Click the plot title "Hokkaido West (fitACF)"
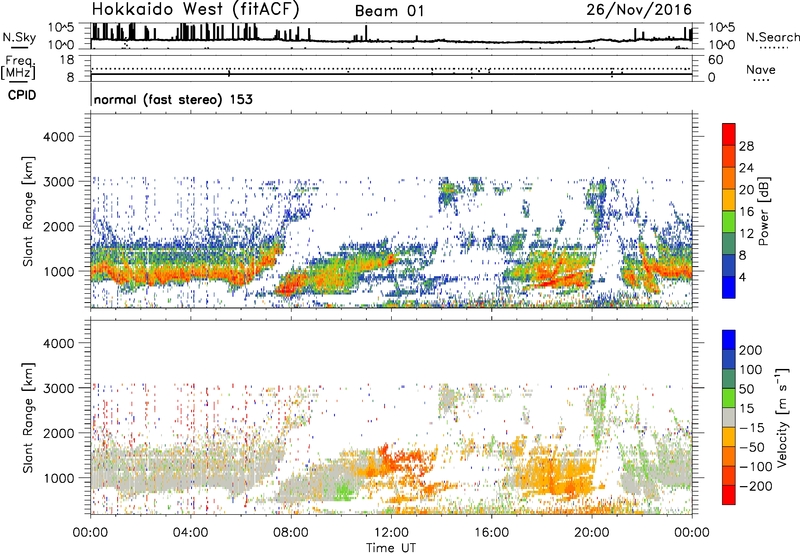The height and width of the screenshot is (554, 800). point(195,10)
